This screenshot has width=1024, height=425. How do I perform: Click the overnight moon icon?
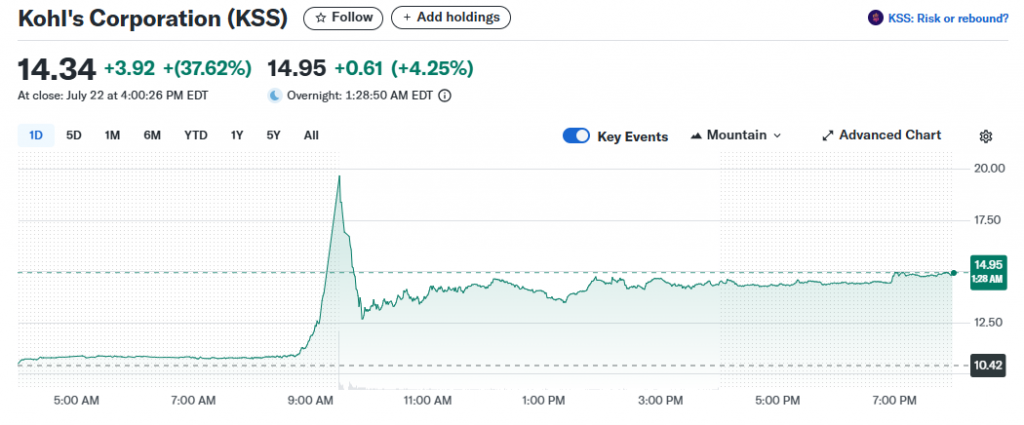(276, 95)
